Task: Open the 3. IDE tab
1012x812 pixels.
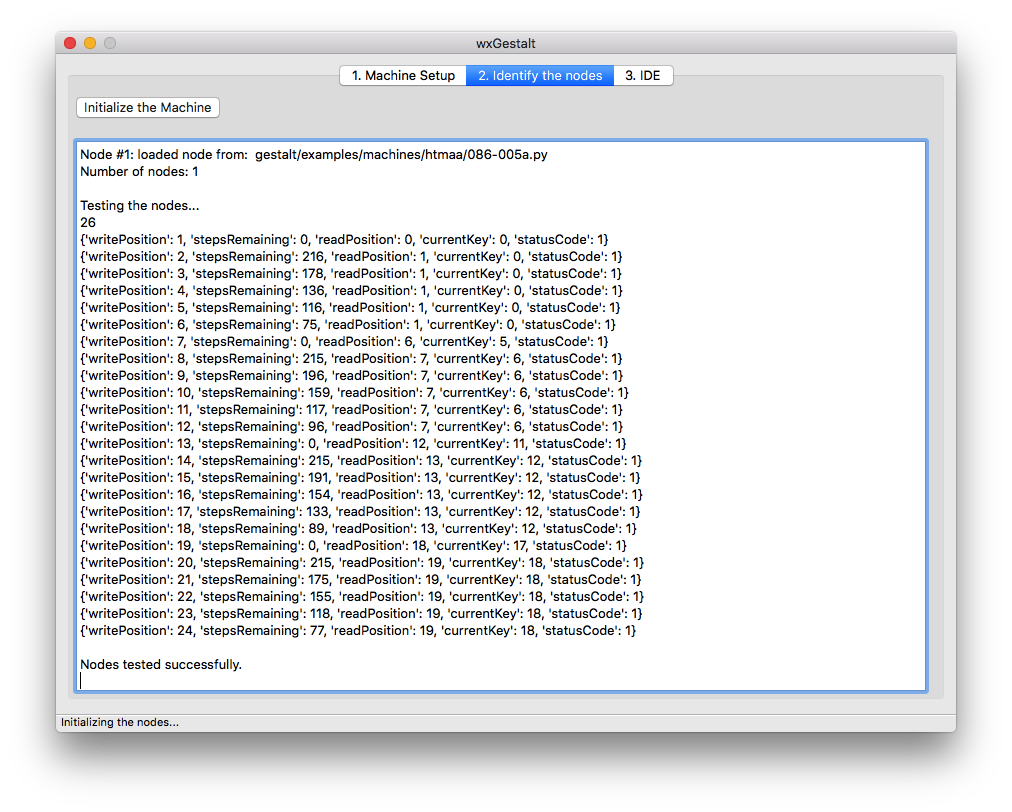Action: coord(643,76)
